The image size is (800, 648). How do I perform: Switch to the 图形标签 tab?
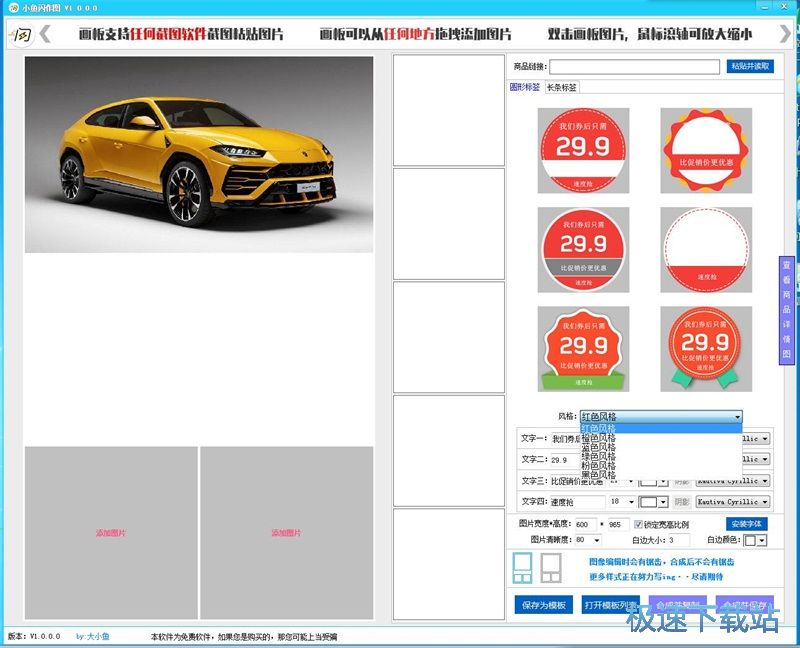(525, 88)
